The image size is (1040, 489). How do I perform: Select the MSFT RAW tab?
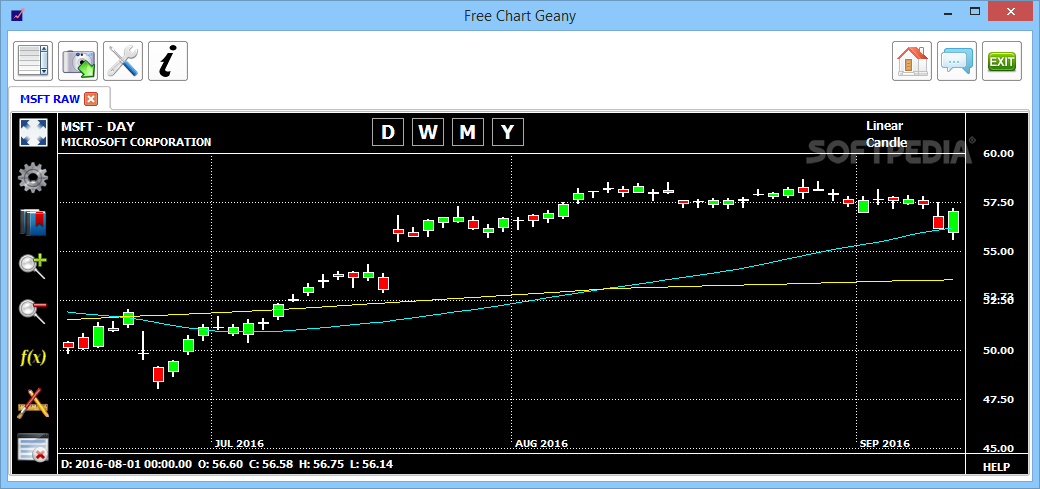tap(50, 99)
